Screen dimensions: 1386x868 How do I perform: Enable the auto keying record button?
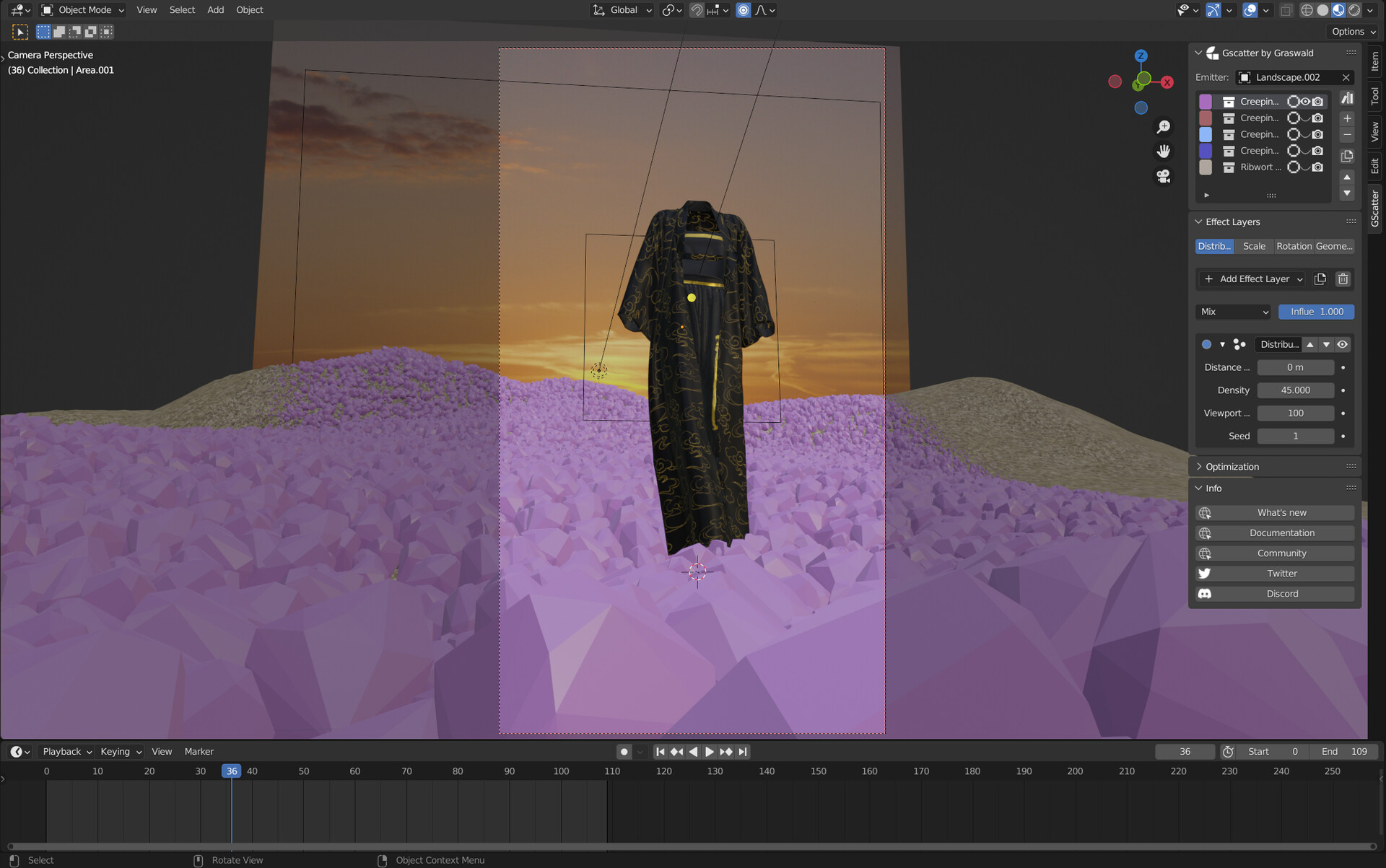[x=624, y=752]
